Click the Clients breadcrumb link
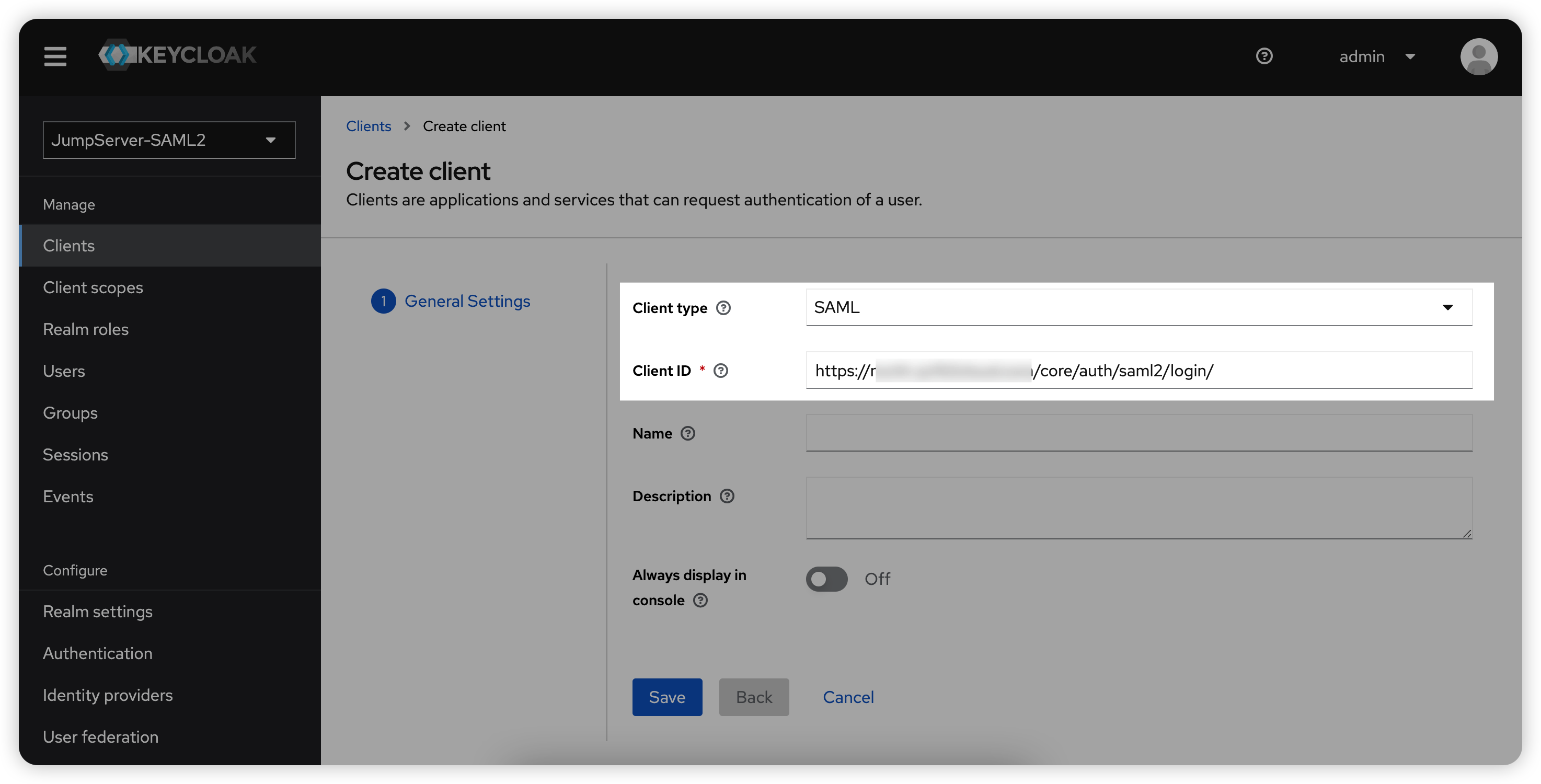The image size is (1541, 784). (x=368, y=126)
